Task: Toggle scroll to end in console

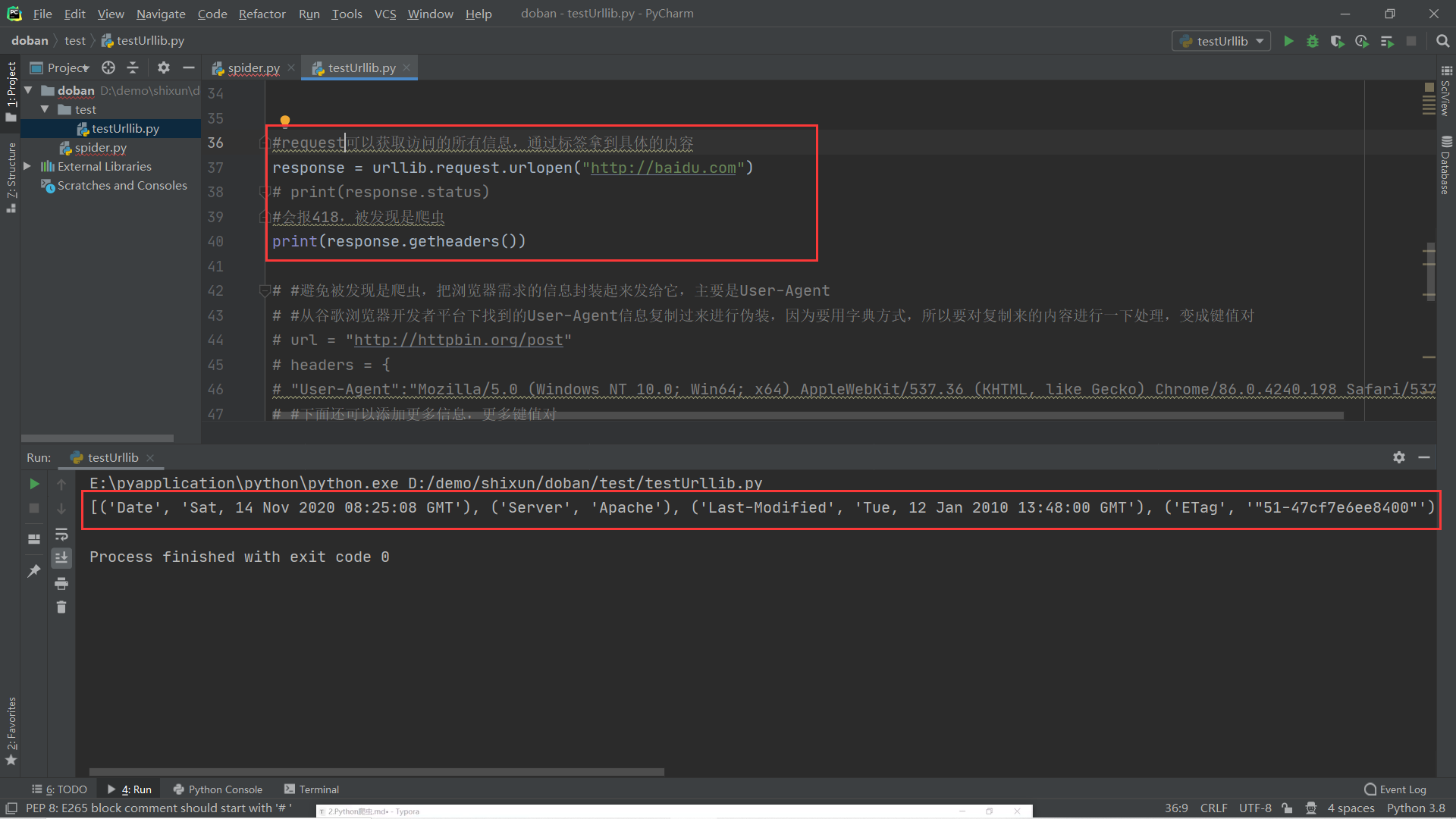Action: click(61, 558)
